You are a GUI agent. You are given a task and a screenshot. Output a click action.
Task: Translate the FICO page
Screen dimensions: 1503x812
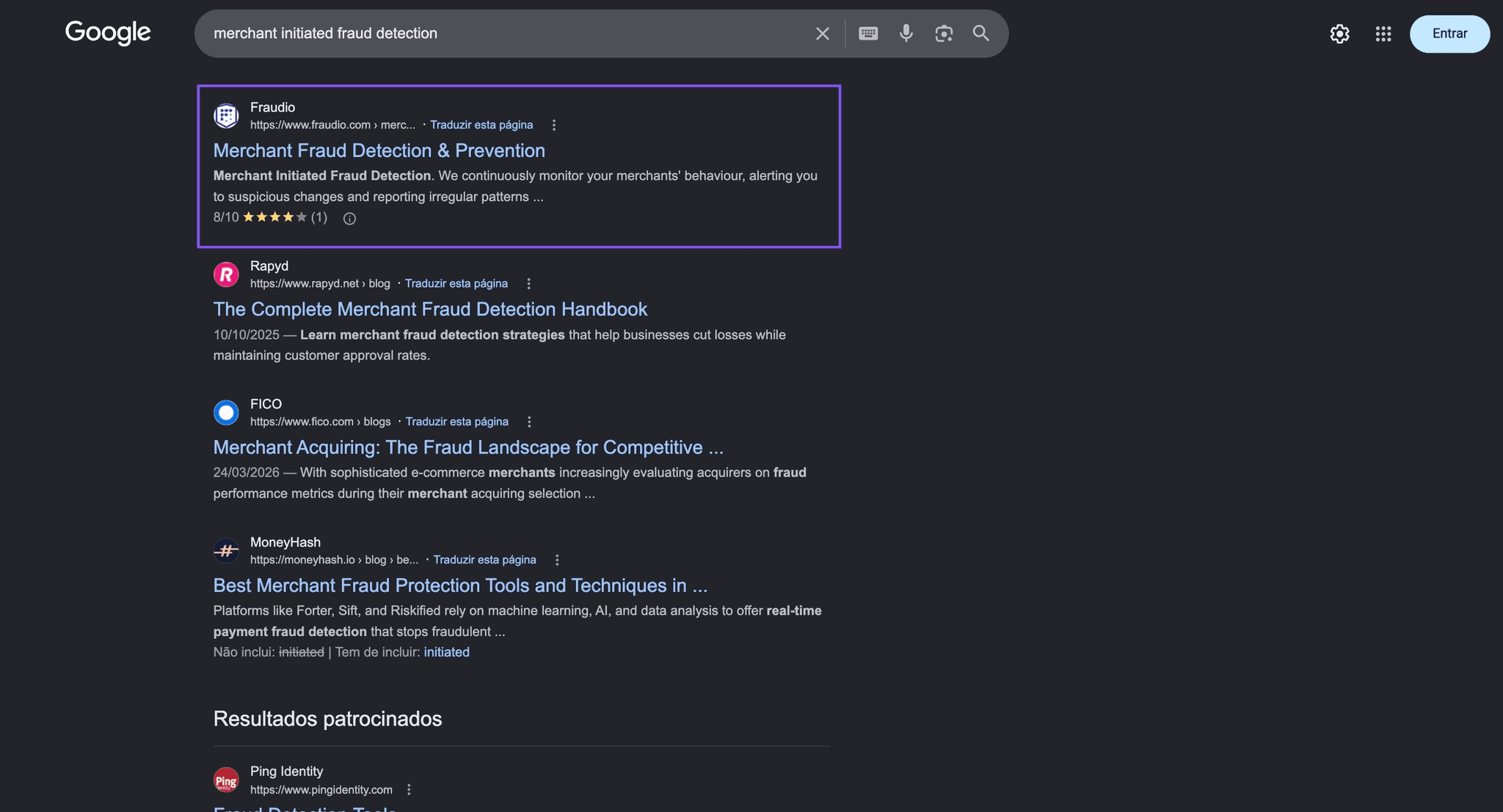point(457,421)
